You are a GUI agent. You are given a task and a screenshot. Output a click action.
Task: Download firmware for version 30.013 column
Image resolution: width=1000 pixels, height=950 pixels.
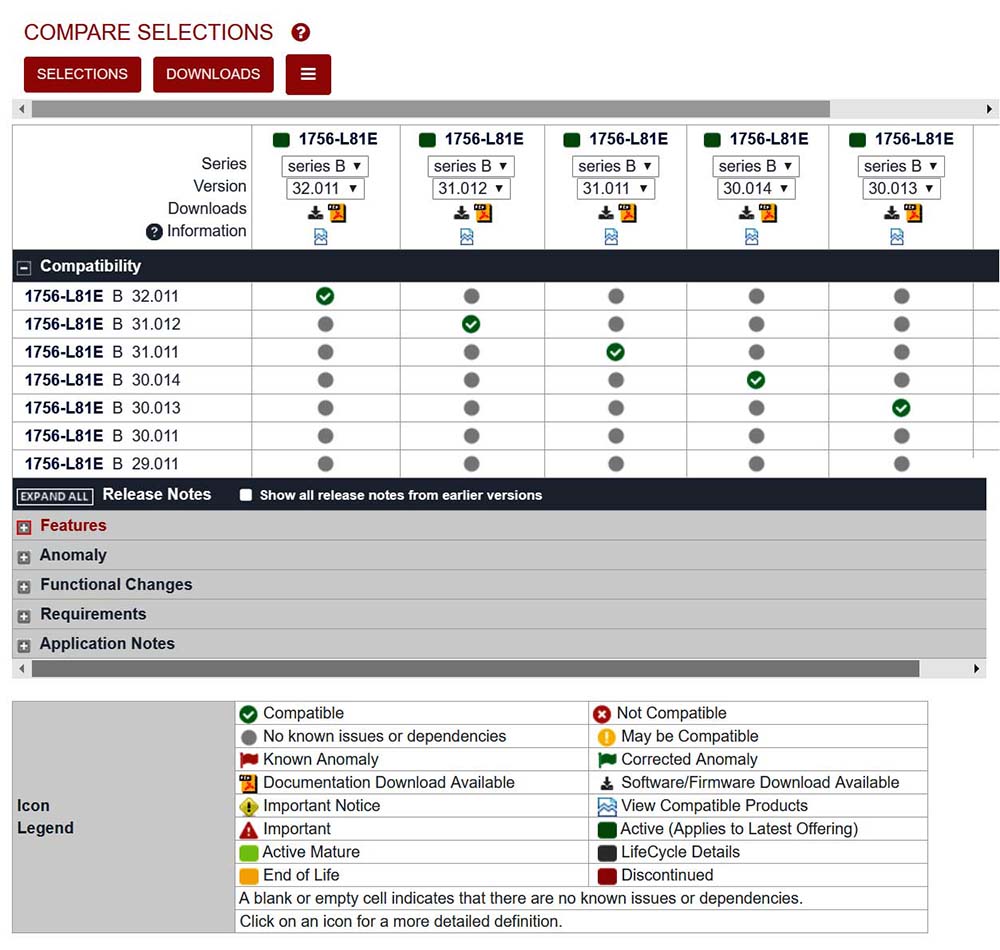[x=892, y=212]
